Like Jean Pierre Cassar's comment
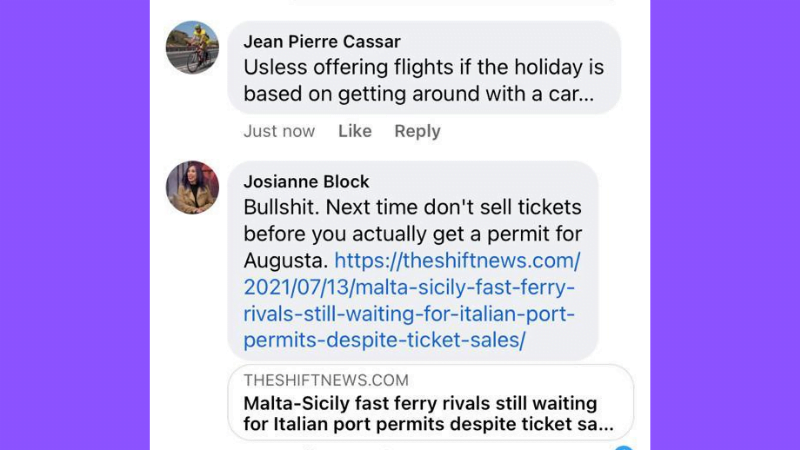800x450 pixels. pos(354,131)
